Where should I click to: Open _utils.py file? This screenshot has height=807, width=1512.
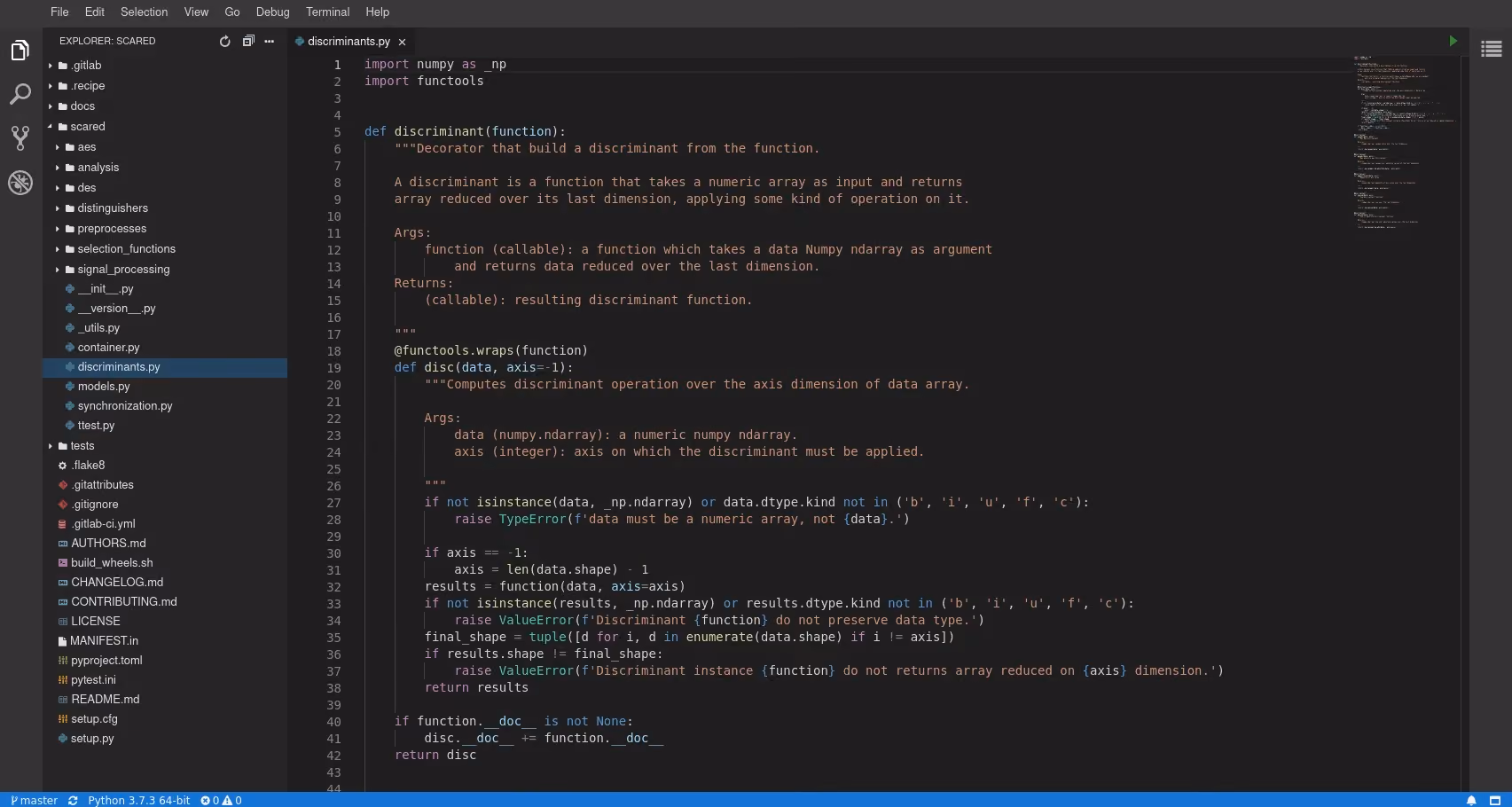[165, 328]
